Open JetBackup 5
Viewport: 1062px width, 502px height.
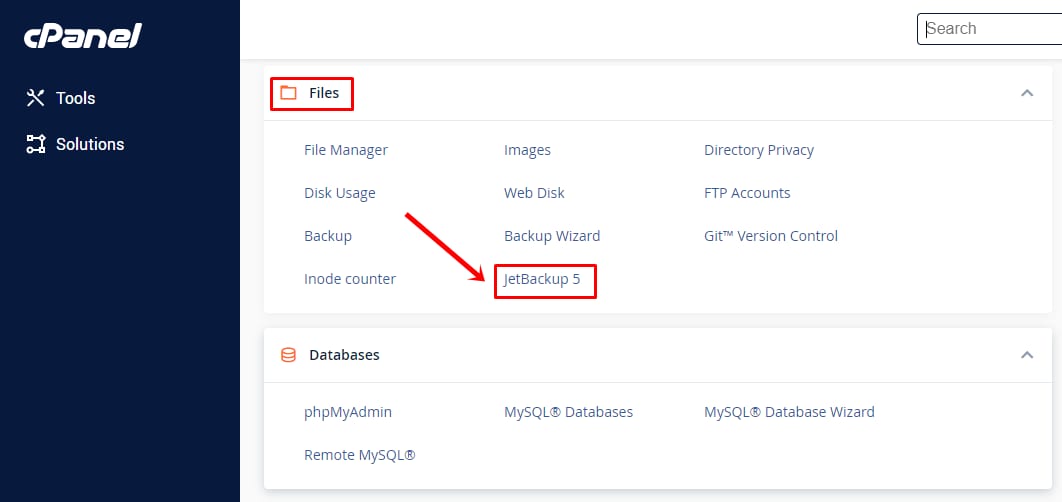coord(542,278)
